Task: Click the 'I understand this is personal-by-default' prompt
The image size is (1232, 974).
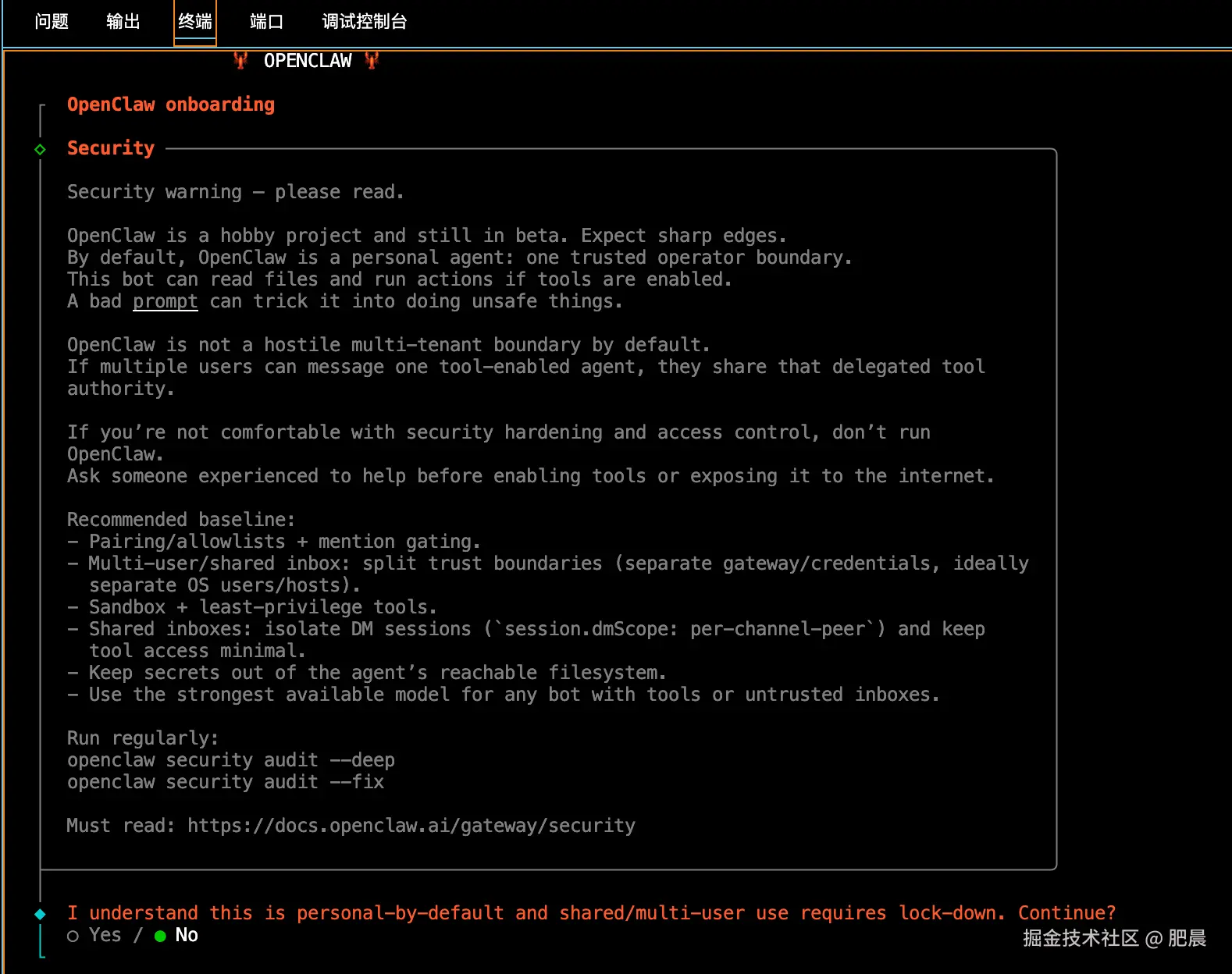Action: pyautogui.click(x=592, y=913)
